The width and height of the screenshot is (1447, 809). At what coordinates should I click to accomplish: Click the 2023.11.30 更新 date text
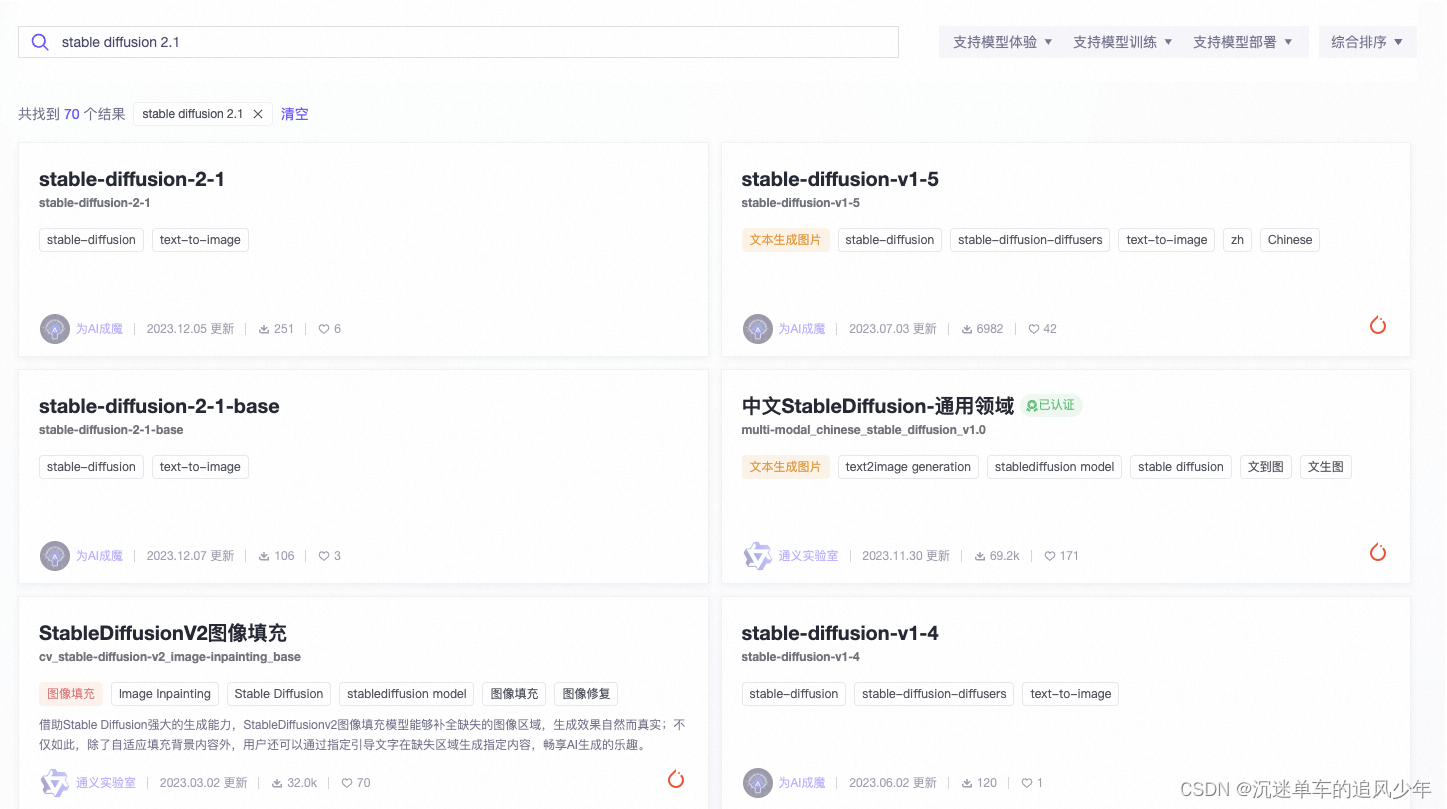point(906,556)
